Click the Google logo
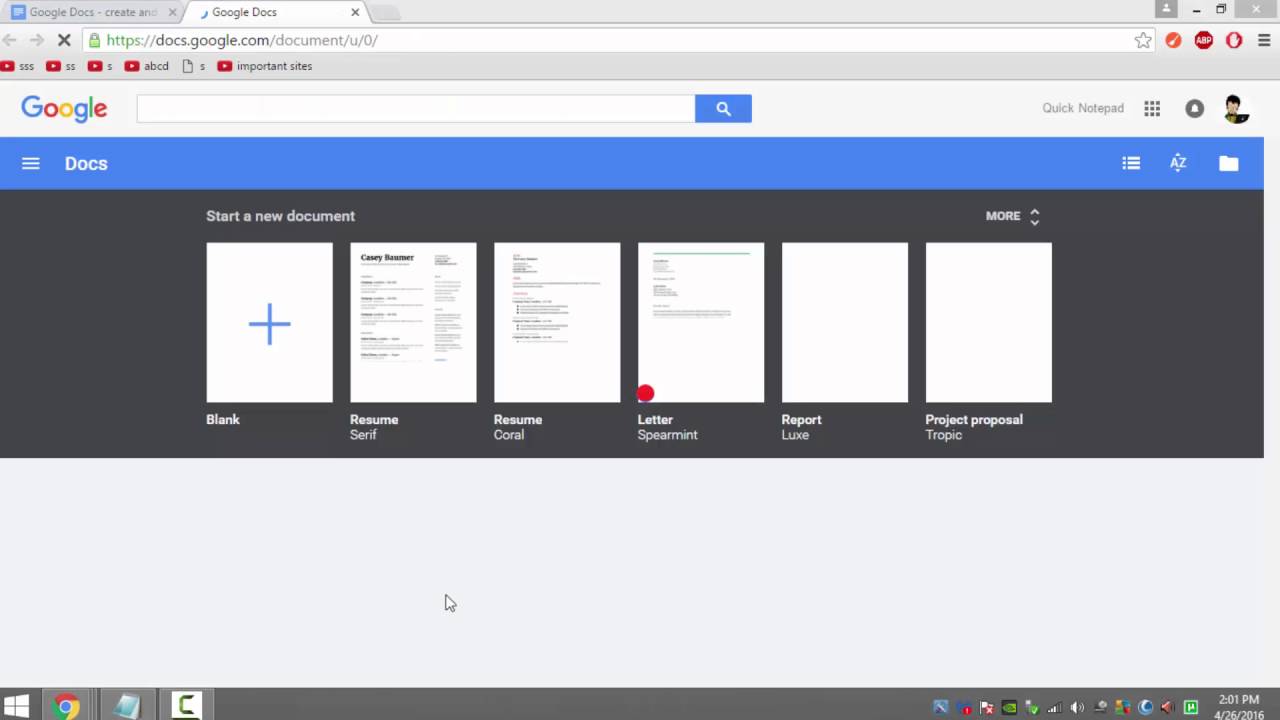This screenshot has height=720, width=1280. [x=64, y=108]
